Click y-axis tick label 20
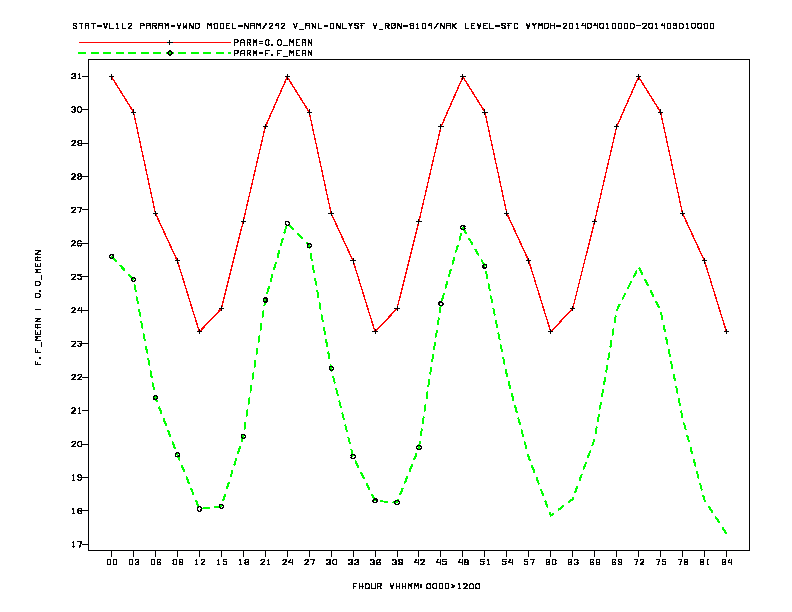 76,444
